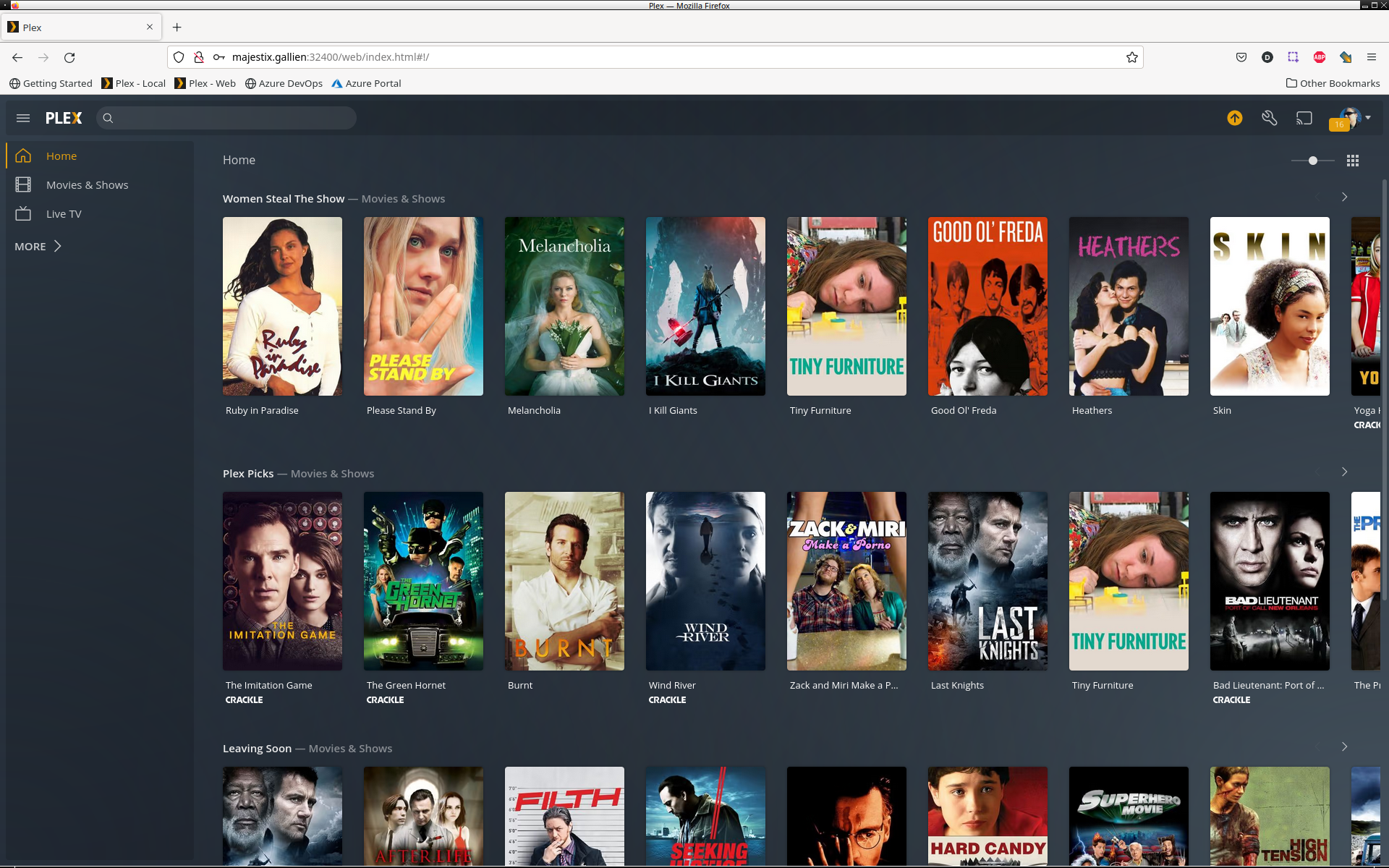Open the Firefox shield tracking protection icon

[x=179, y=57]
